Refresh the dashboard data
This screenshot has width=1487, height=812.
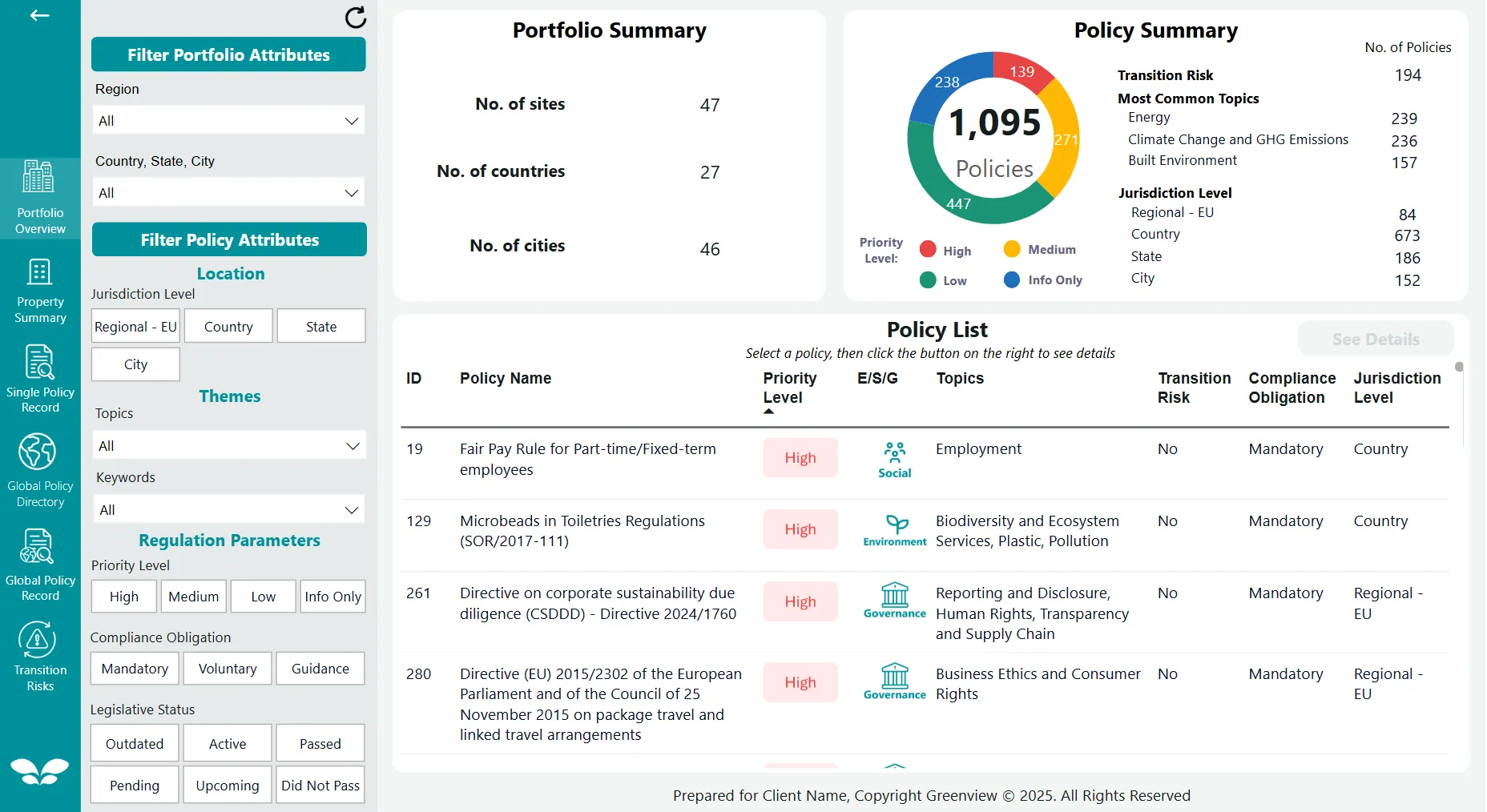[355, 18]
